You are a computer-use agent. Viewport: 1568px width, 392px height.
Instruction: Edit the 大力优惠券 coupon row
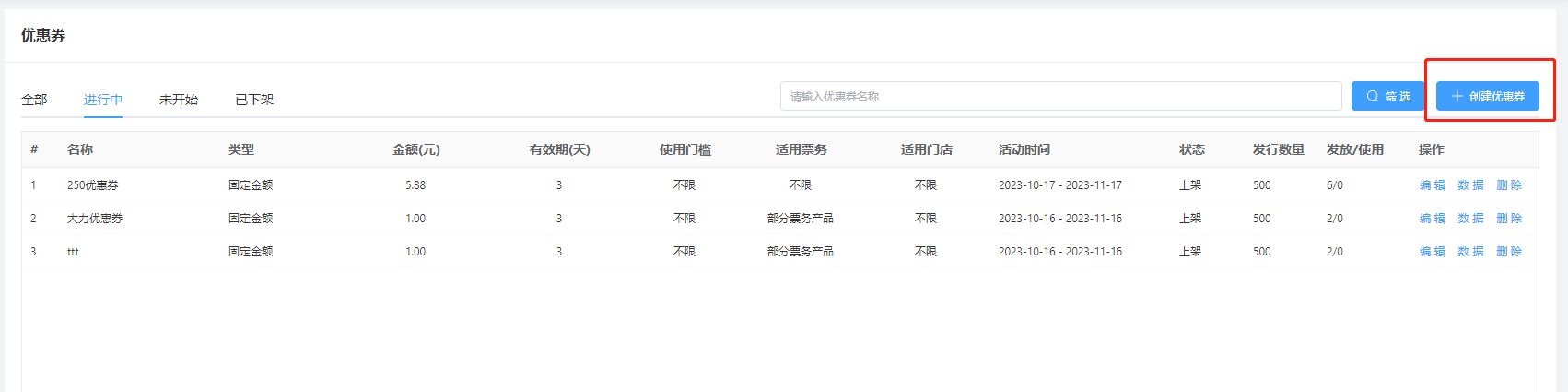click(x=1432, y=219)
